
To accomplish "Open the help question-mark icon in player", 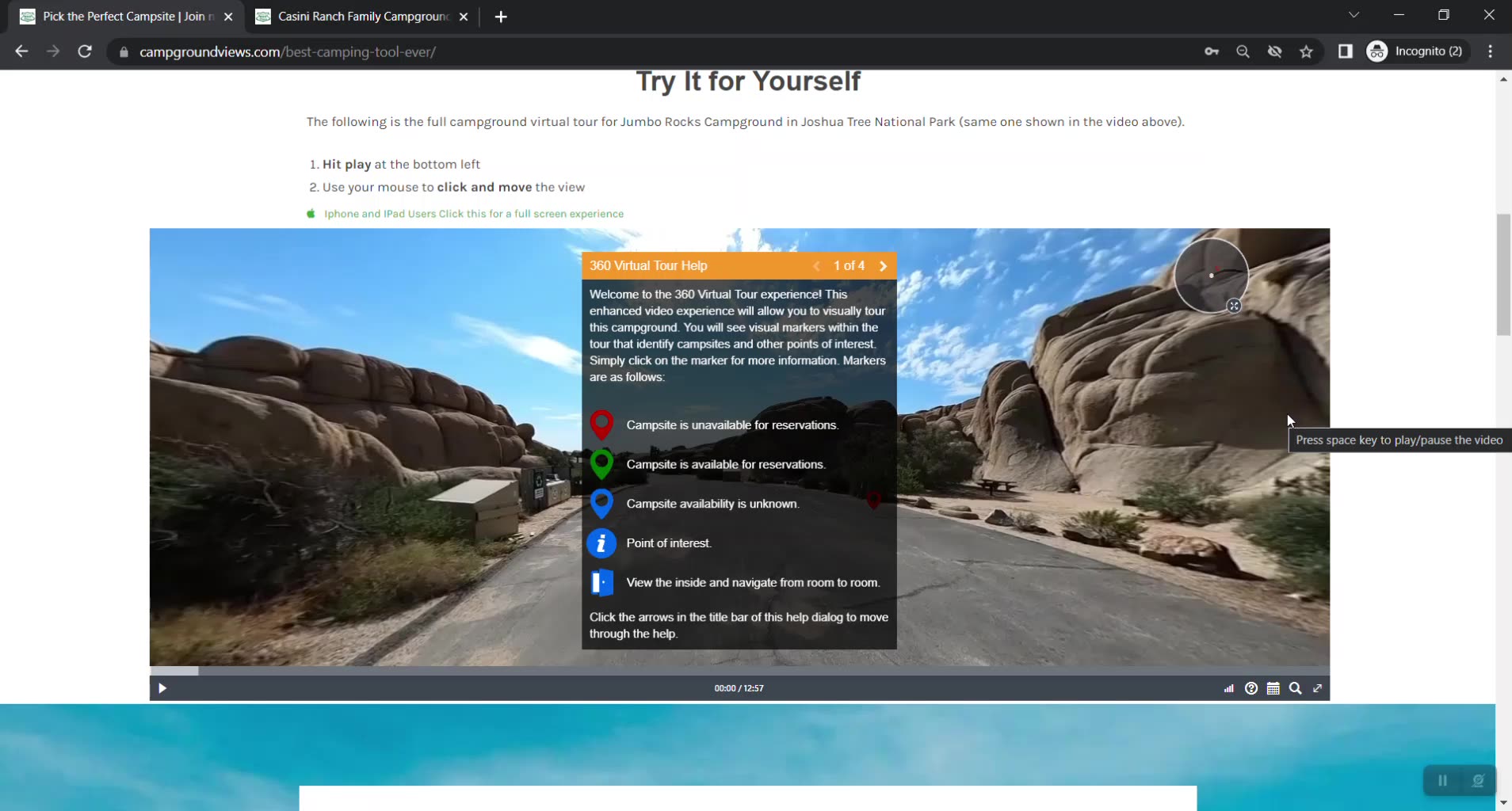I will coord(1251,688).
